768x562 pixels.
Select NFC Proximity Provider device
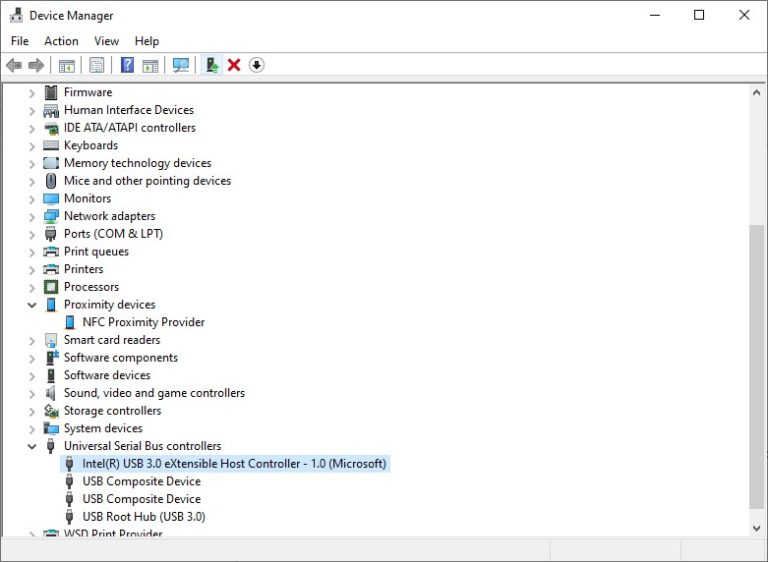pyautogui.click(x=143, y=322)
